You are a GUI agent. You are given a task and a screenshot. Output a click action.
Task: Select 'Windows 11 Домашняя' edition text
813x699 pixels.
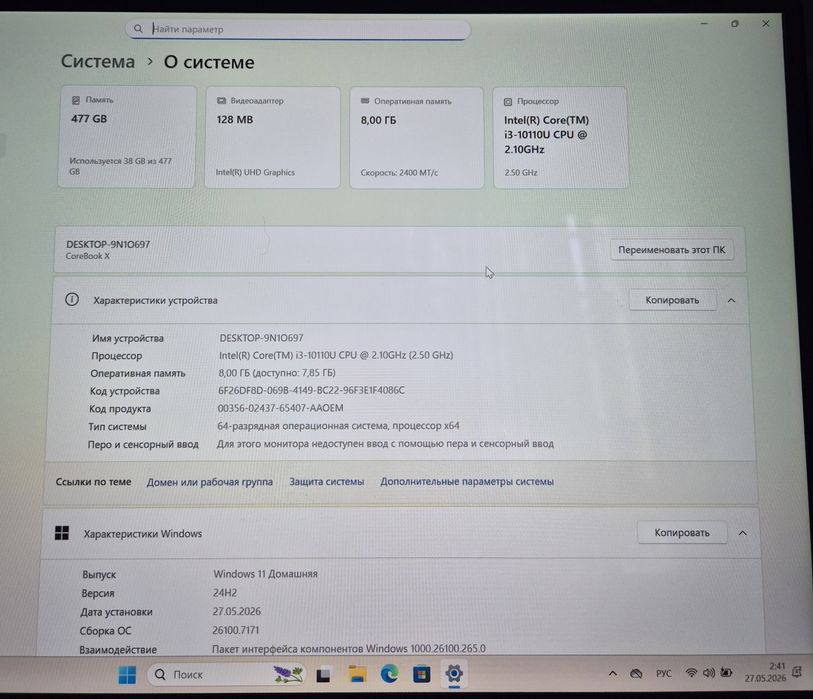(x=265, y=574)
